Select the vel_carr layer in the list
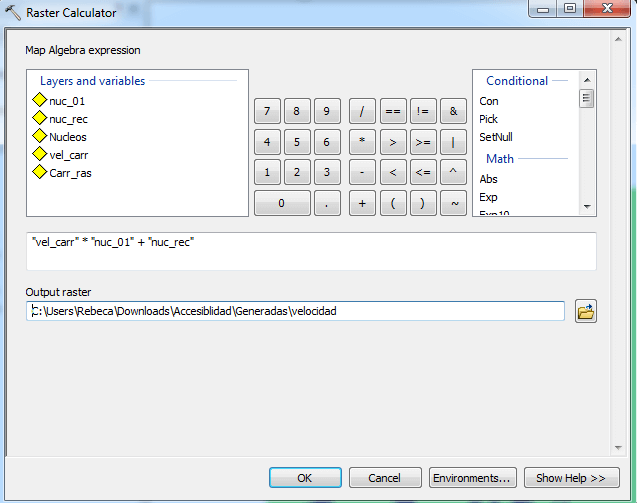 coord(68,155)
